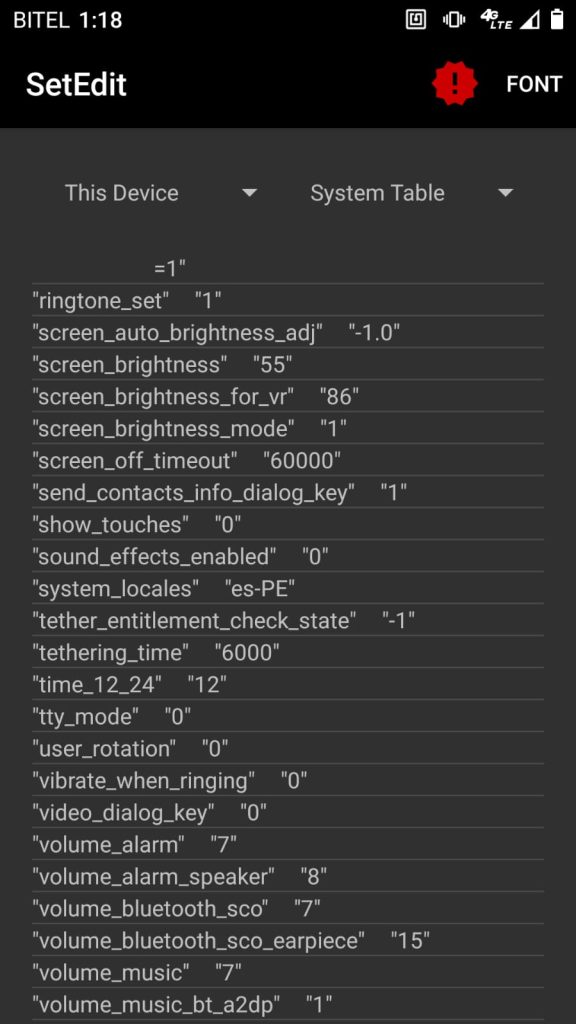Image resolution: width=576 pixels, height=1024 pixels.
Task: Select the show_touches entry
Action: (288, 524)
